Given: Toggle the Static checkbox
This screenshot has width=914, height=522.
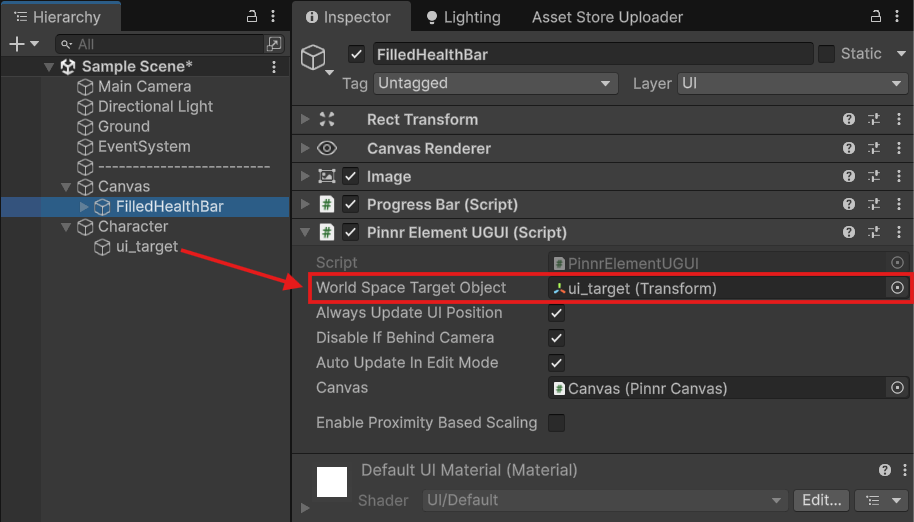Looking at the screenshot, I should coord(827,54).
